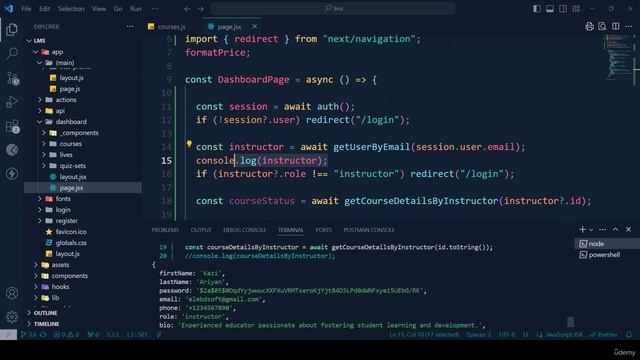Open the terminal launch profile dropdown
Screen dimensions: 640x360
(x=591, y=230)
